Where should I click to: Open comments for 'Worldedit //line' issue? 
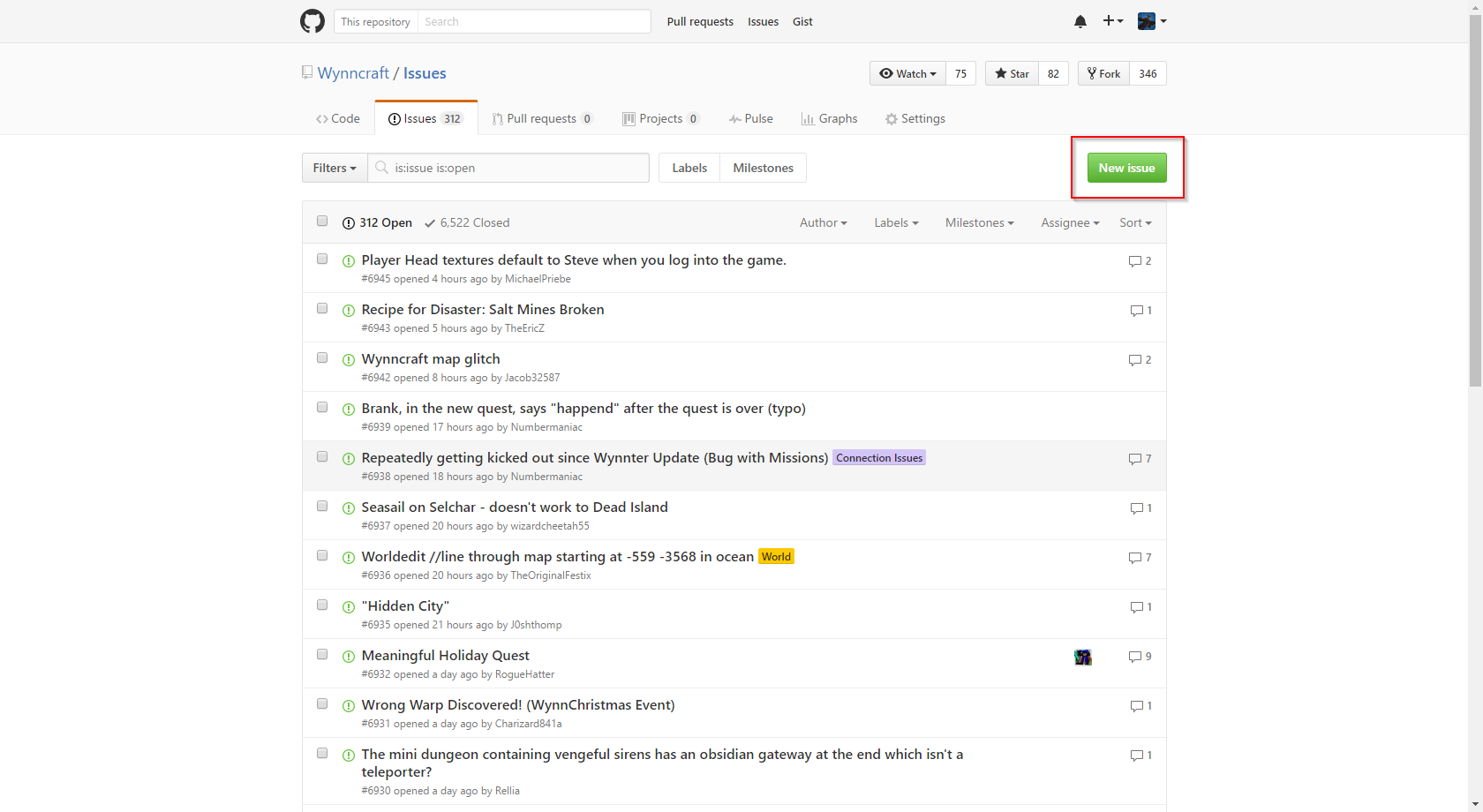1140,558
